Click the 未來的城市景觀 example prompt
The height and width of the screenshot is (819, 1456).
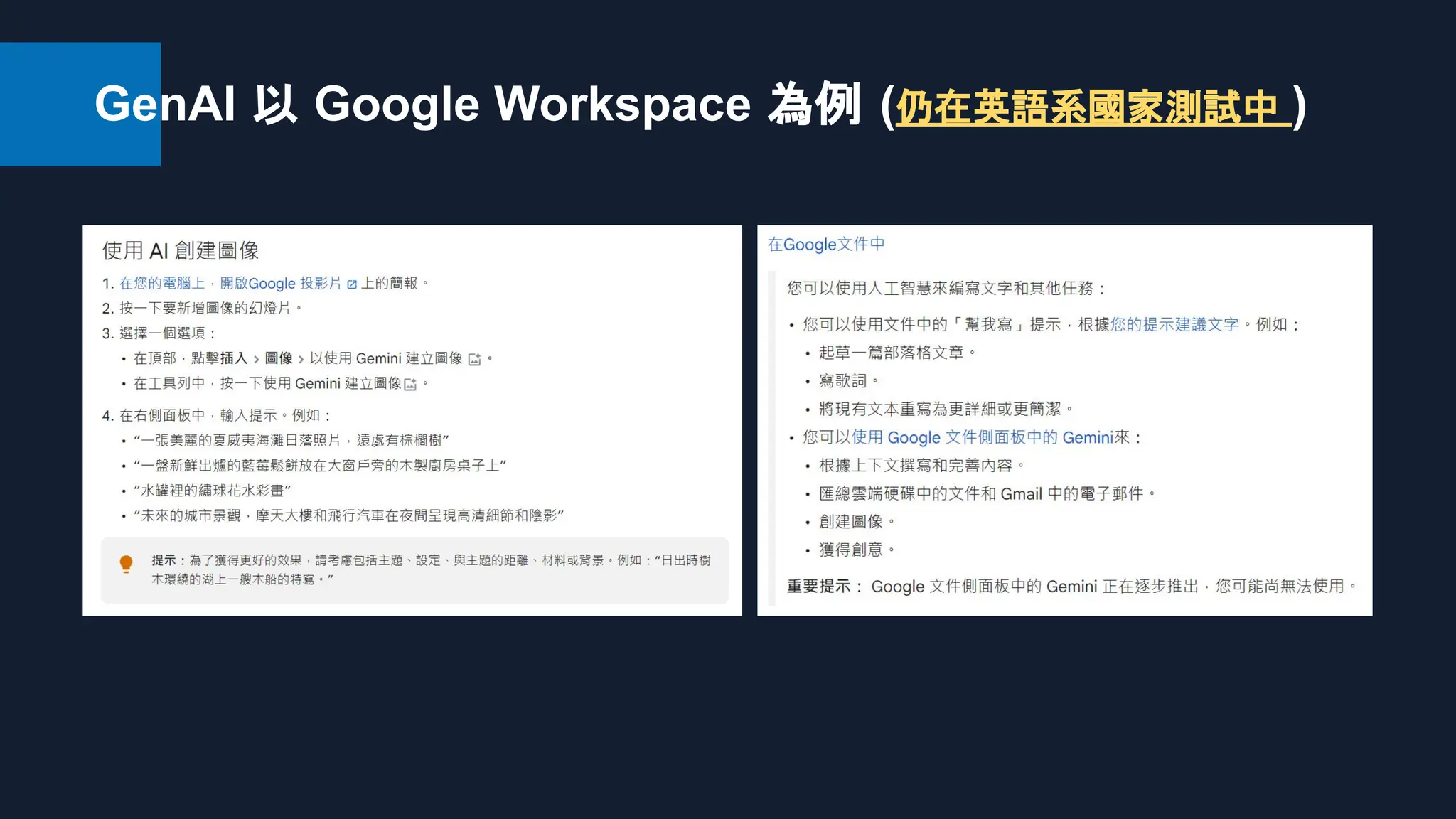click(349, 515)
